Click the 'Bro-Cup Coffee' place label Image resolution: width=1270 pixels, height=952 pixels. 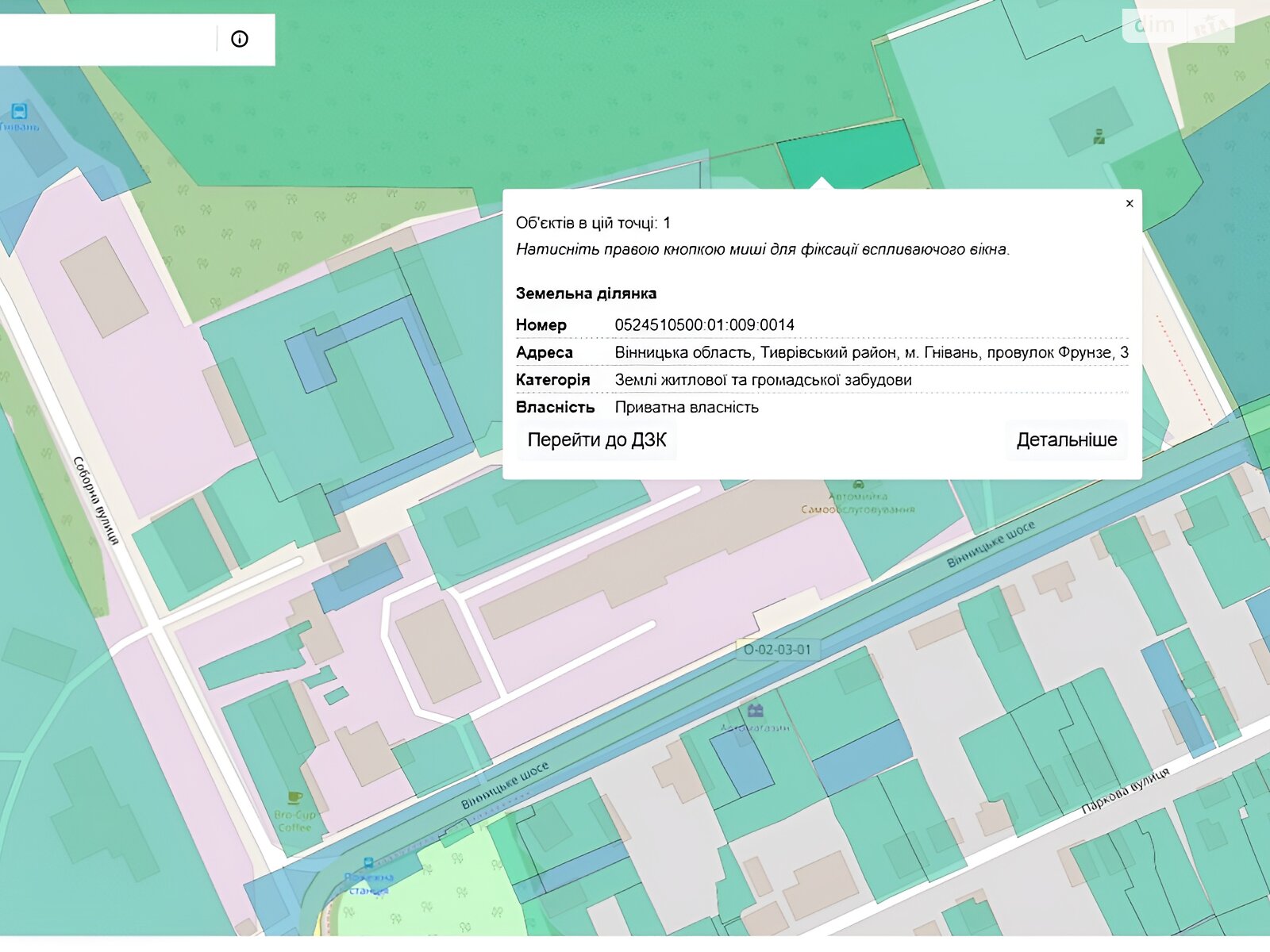coord(294,821)
